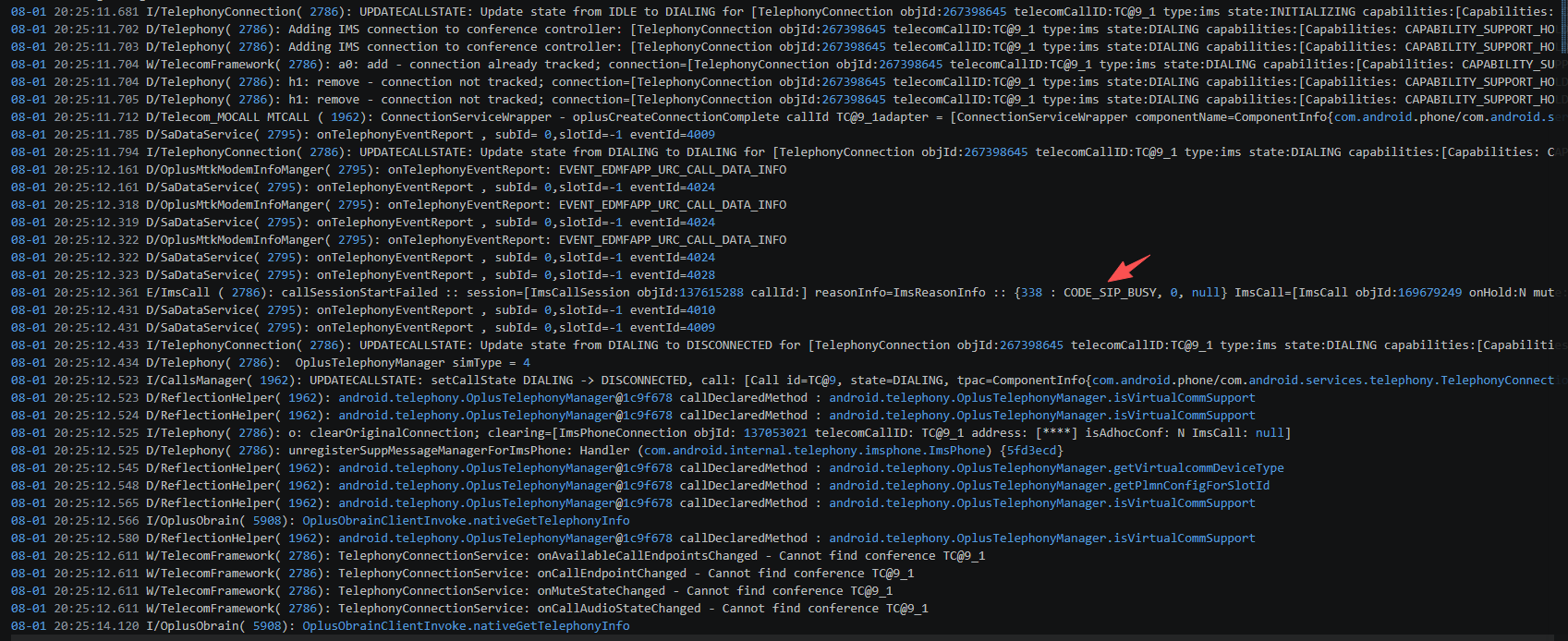This screenshot has height=641, width=1568.
Task: Click the {5fd3ecd} handler hash
Action: pos(1031,451)
